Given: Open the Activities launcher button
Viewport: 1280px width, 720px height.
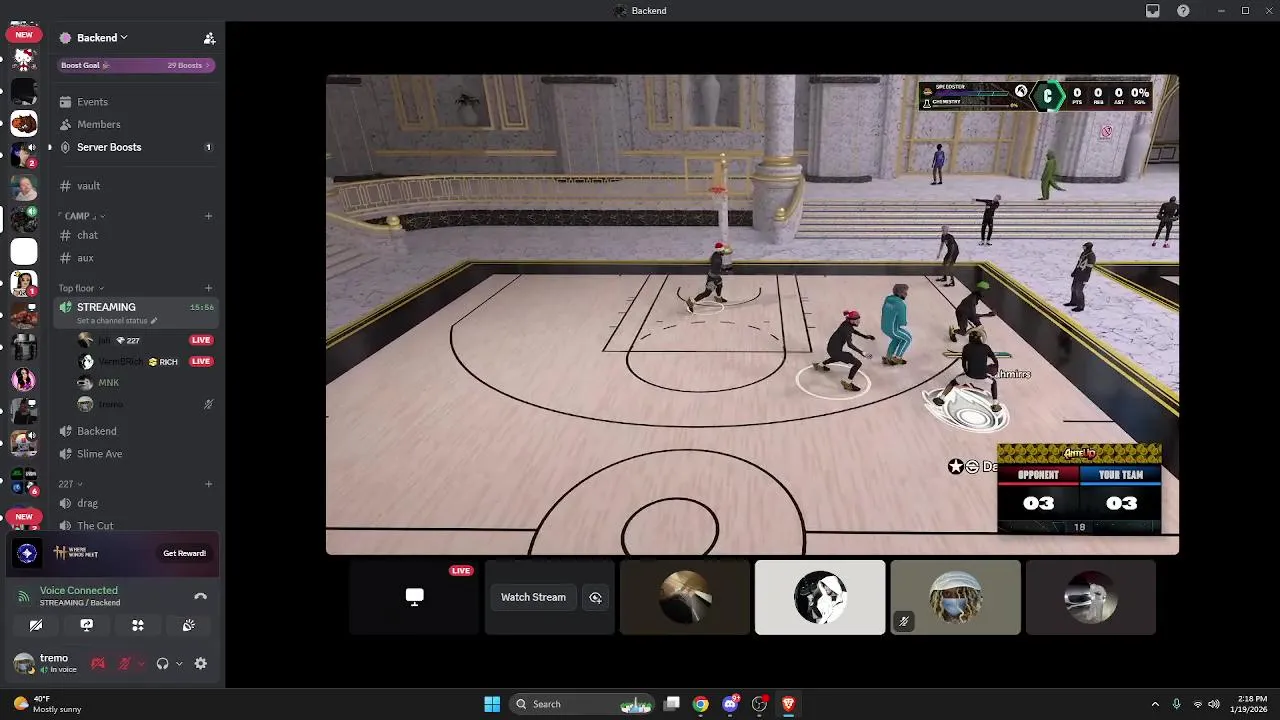Looking at the screenshot, I should click(138, 625).
